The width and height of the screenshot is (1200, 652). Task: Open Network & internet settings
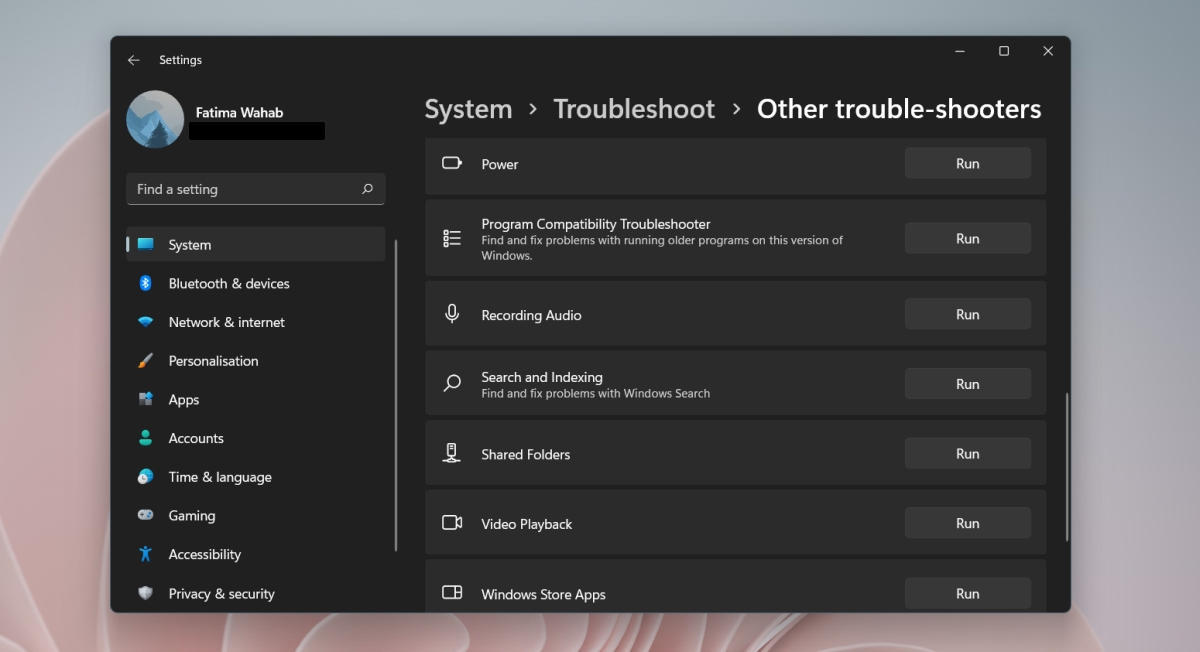tap(255, 322)
